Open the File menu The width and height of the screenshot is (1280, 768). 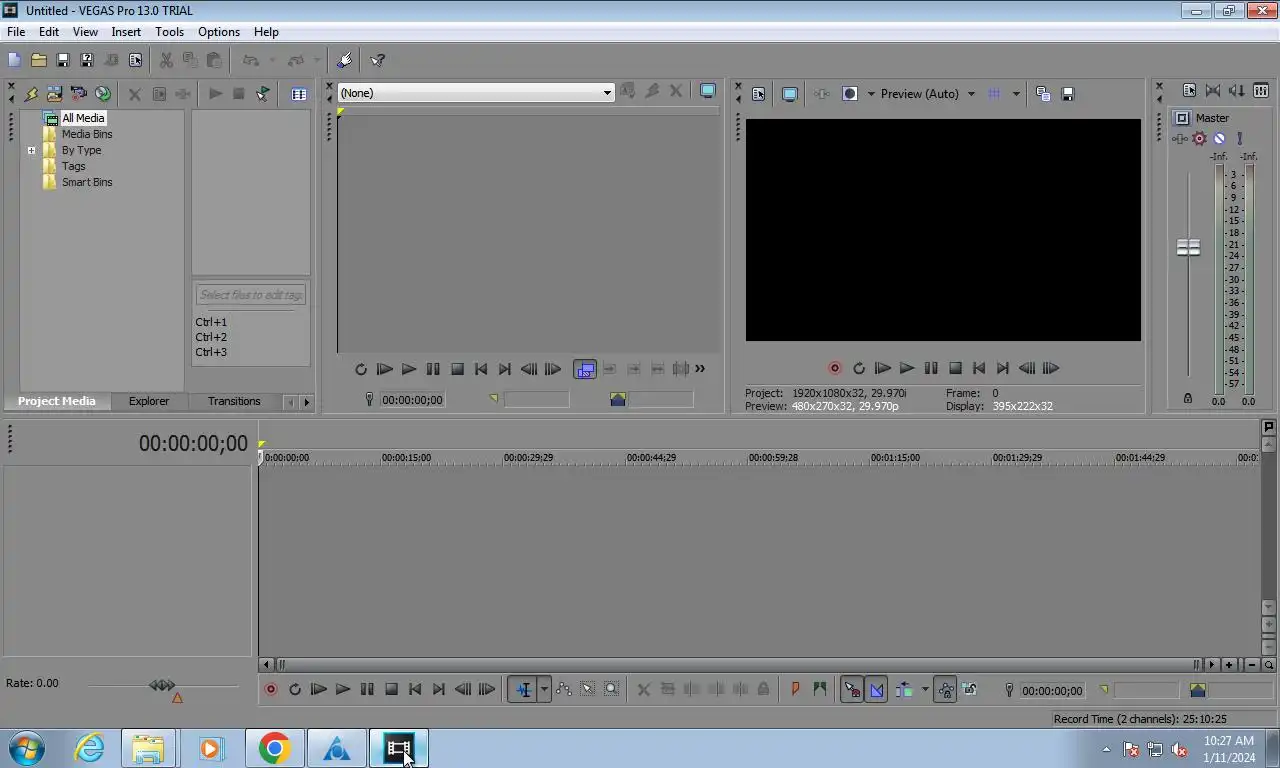(16, 32)
